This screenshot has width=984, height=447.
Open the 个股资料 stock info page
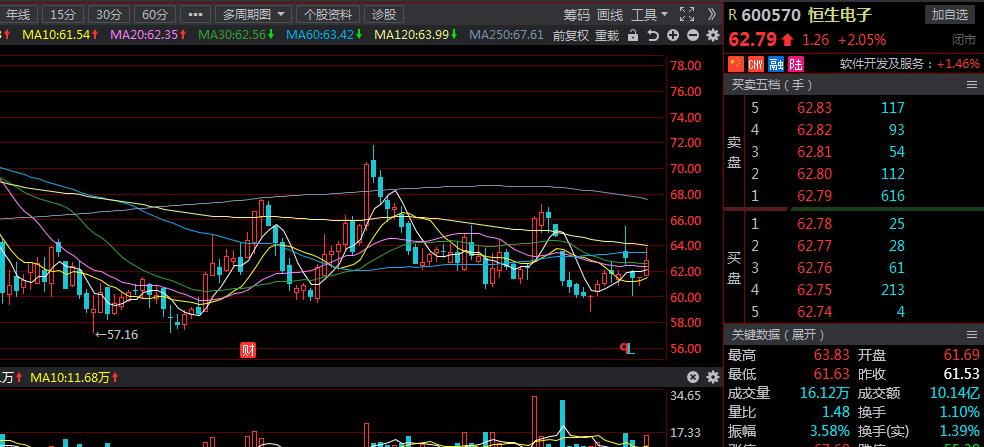point(328,14)
